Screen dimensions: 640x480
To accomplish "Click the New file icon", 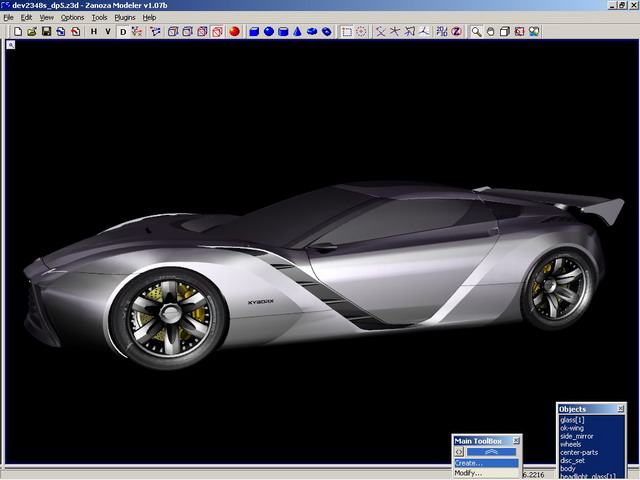I will [x=18, y=31].
